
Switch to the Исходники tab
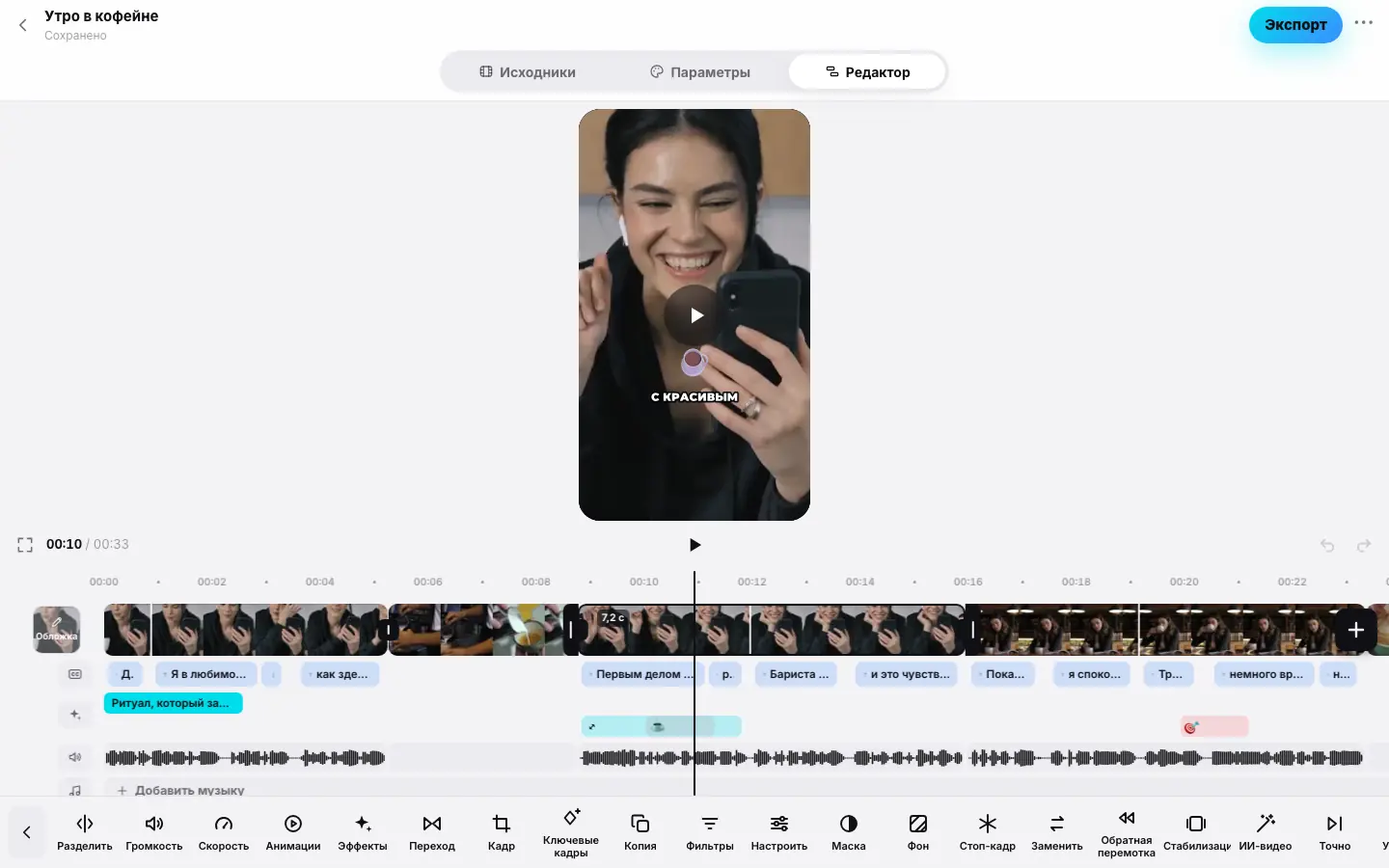click(528, 72)
